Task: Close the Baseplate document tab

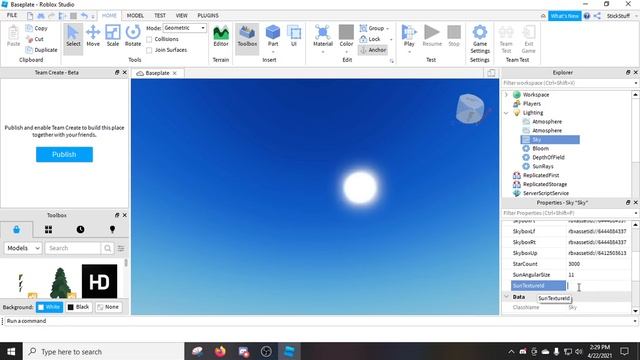Action: pyautogui.click(x=174, y=73)
